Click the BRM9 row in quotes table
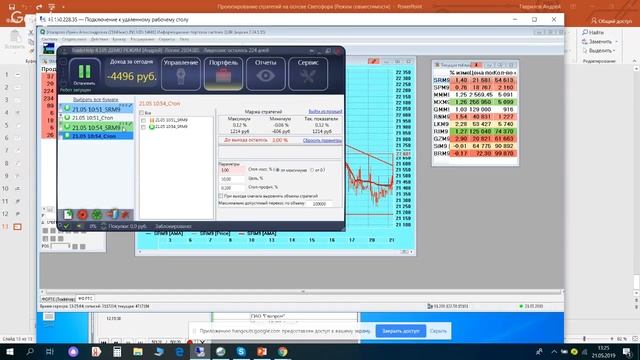 pyautogui.click(x=475, y=153)
